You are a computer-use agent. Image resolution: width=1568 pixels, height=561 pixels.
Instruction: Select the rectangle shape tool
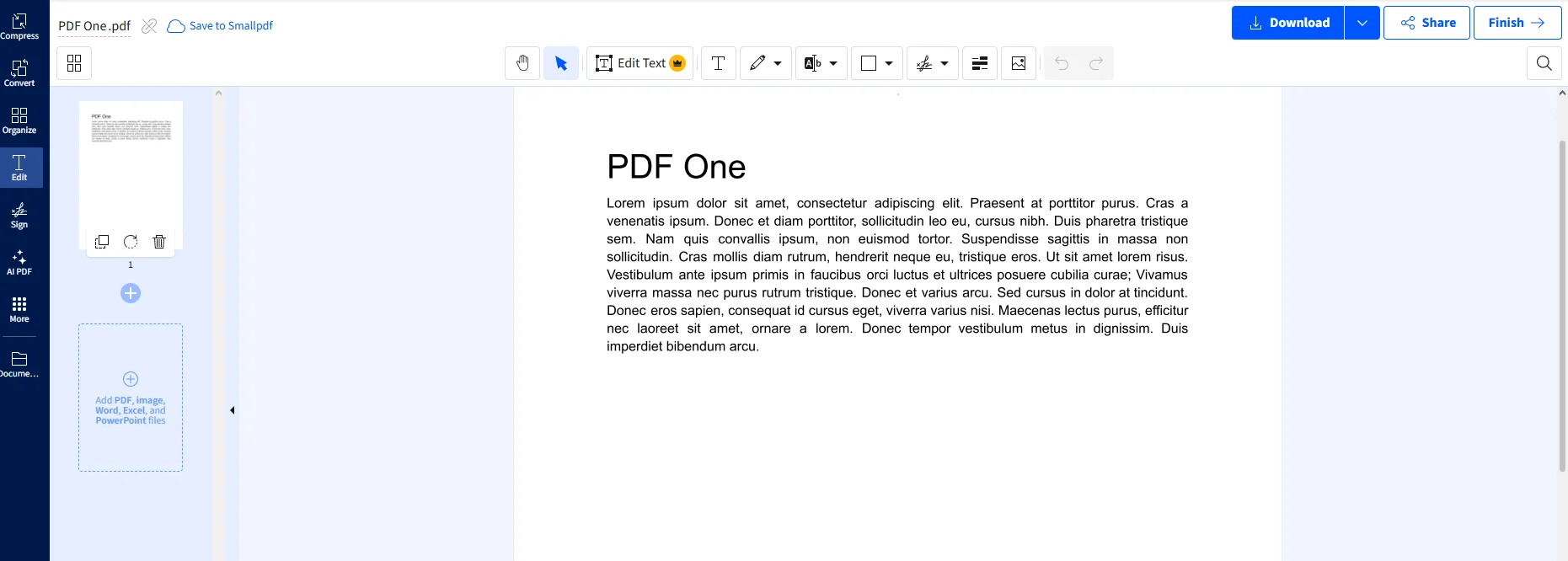tap(869, 63)
